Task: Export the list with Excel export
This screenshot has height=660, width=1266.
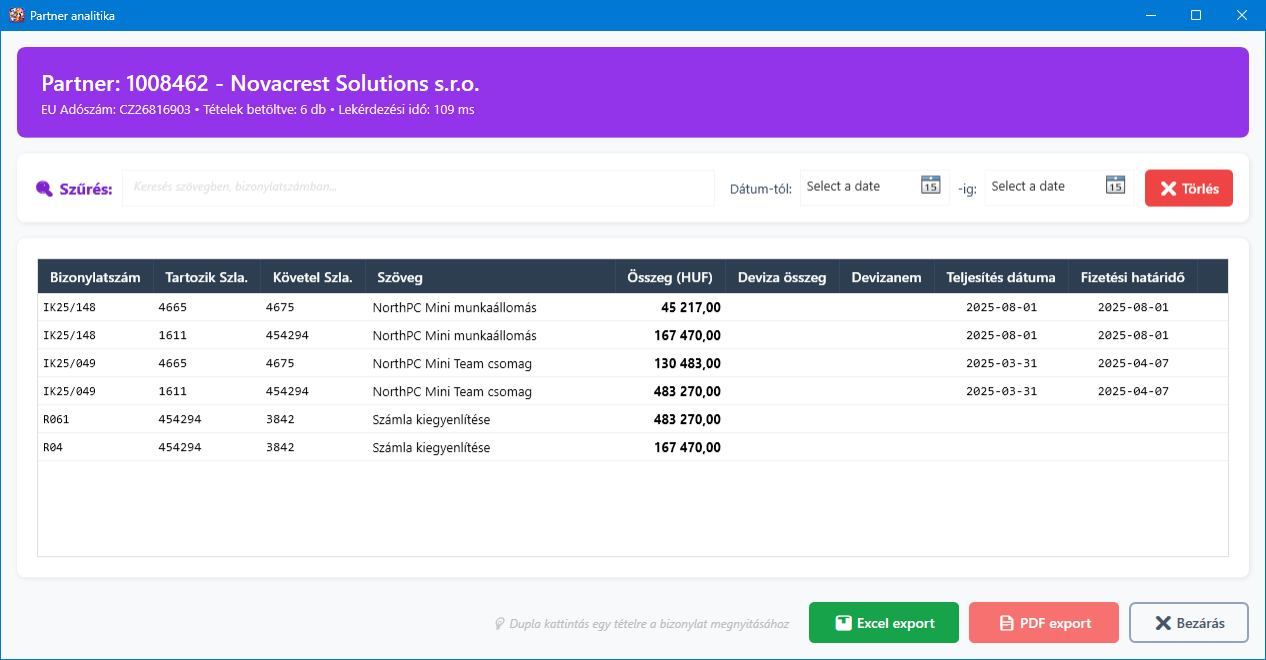Action: point(883,623)
